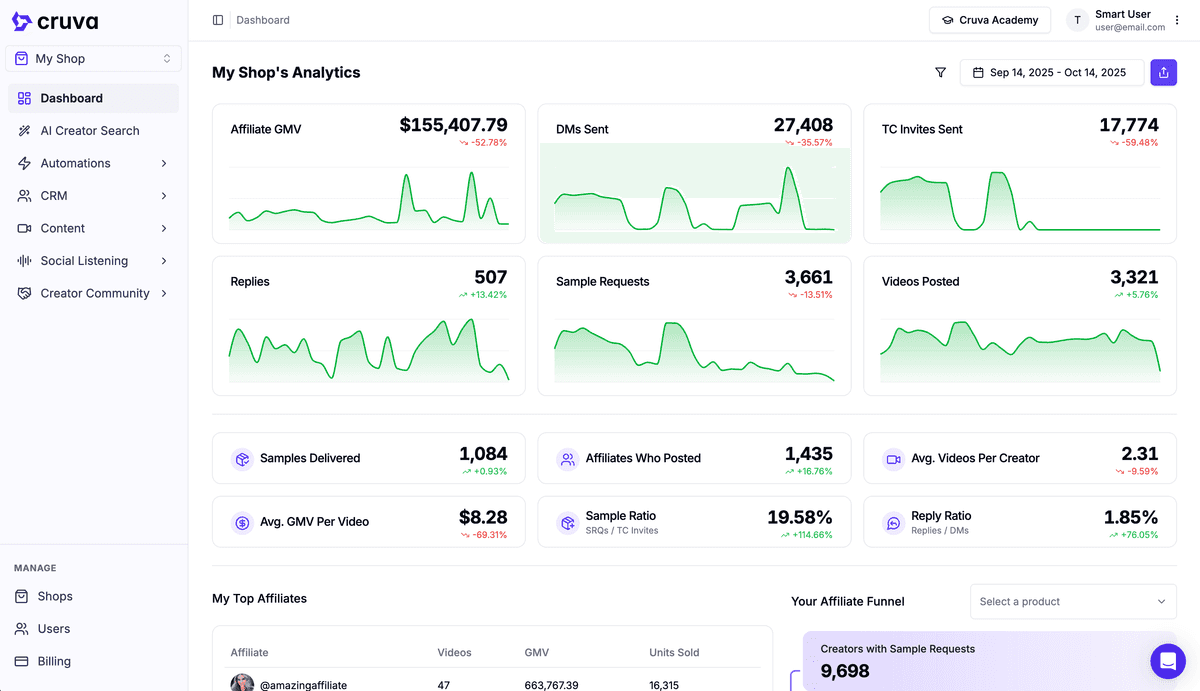This screenshot has height=691, width=1200.
Task: Go to AI Creator Search
Action: (90, 131)
